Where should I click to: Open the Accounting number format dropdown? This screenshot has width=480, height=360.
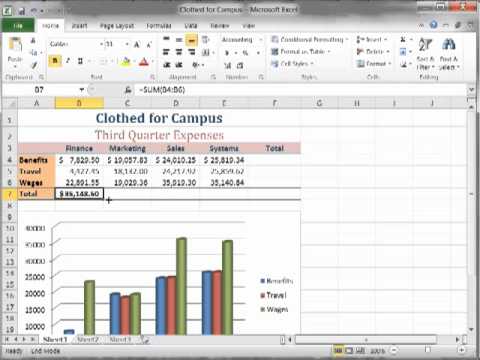[261, 40]
